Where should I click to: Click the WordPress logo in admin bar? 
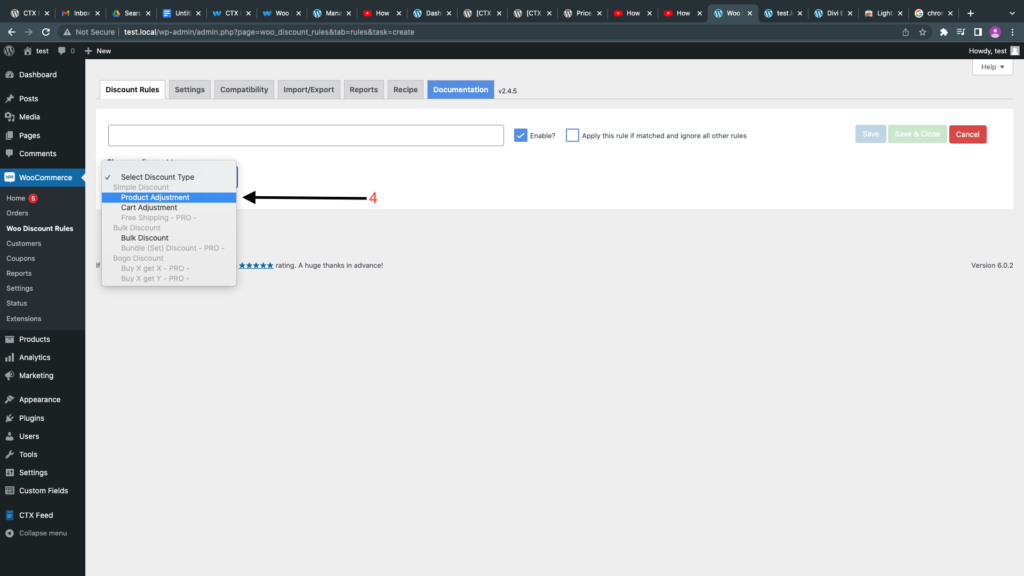click(x=9, y=50)
